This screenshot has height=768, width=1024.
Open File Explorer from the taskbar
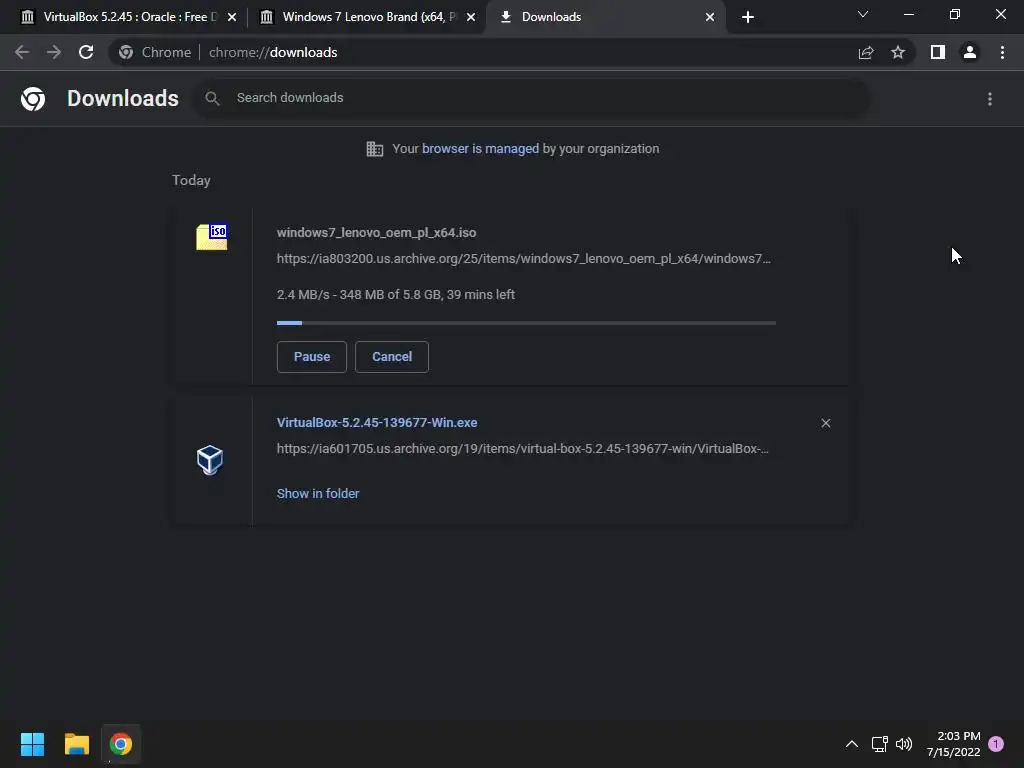(76, 744)
